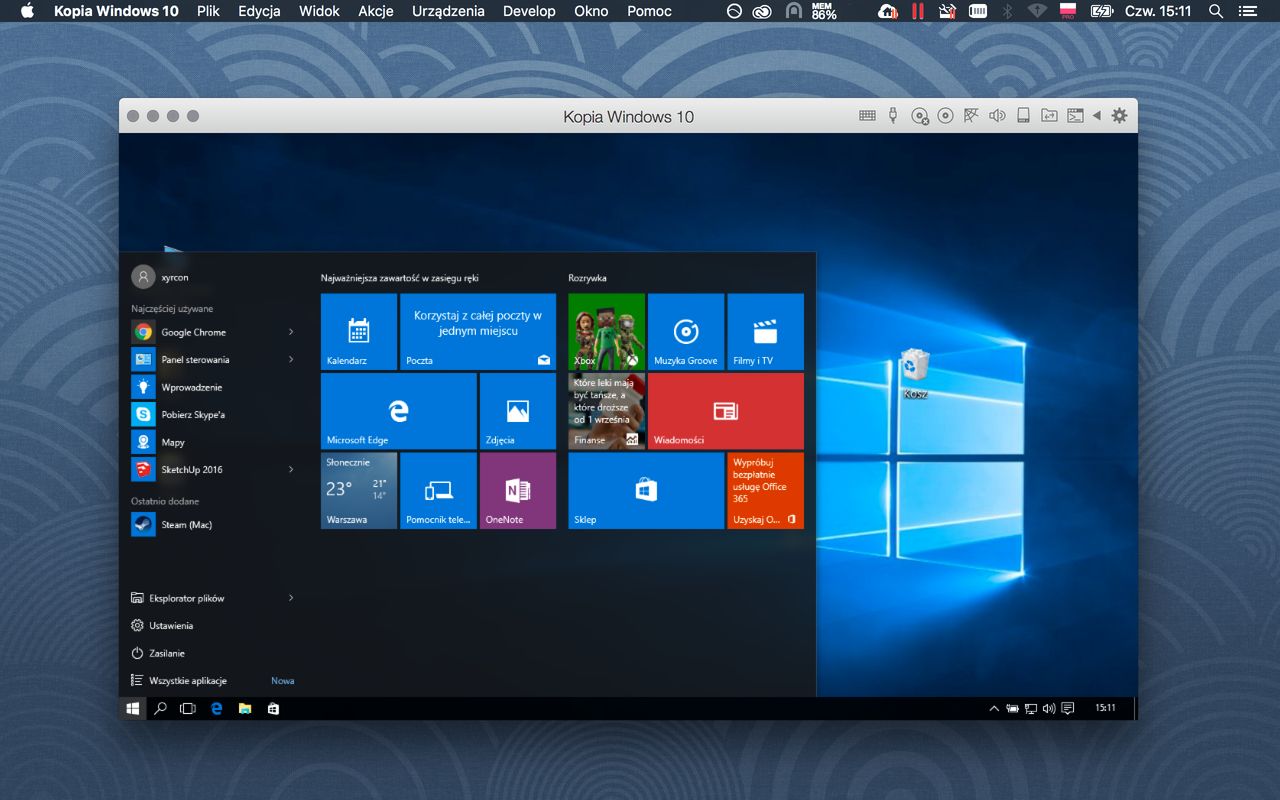Open the Zdjęcia photos tile
The width and height of the screenshot is (1280, 800).
tap(517, 411)
